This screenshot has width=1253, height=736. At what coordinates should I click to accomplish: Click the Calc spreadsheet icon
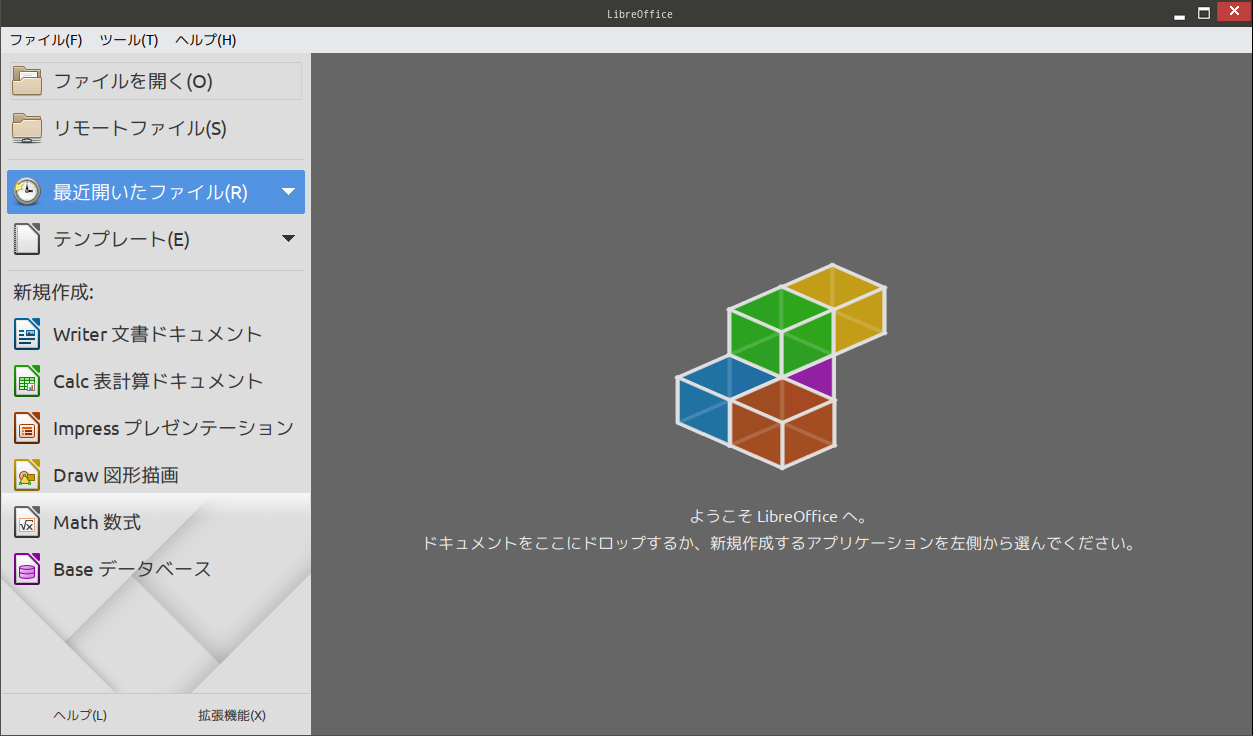click(27, 381)
